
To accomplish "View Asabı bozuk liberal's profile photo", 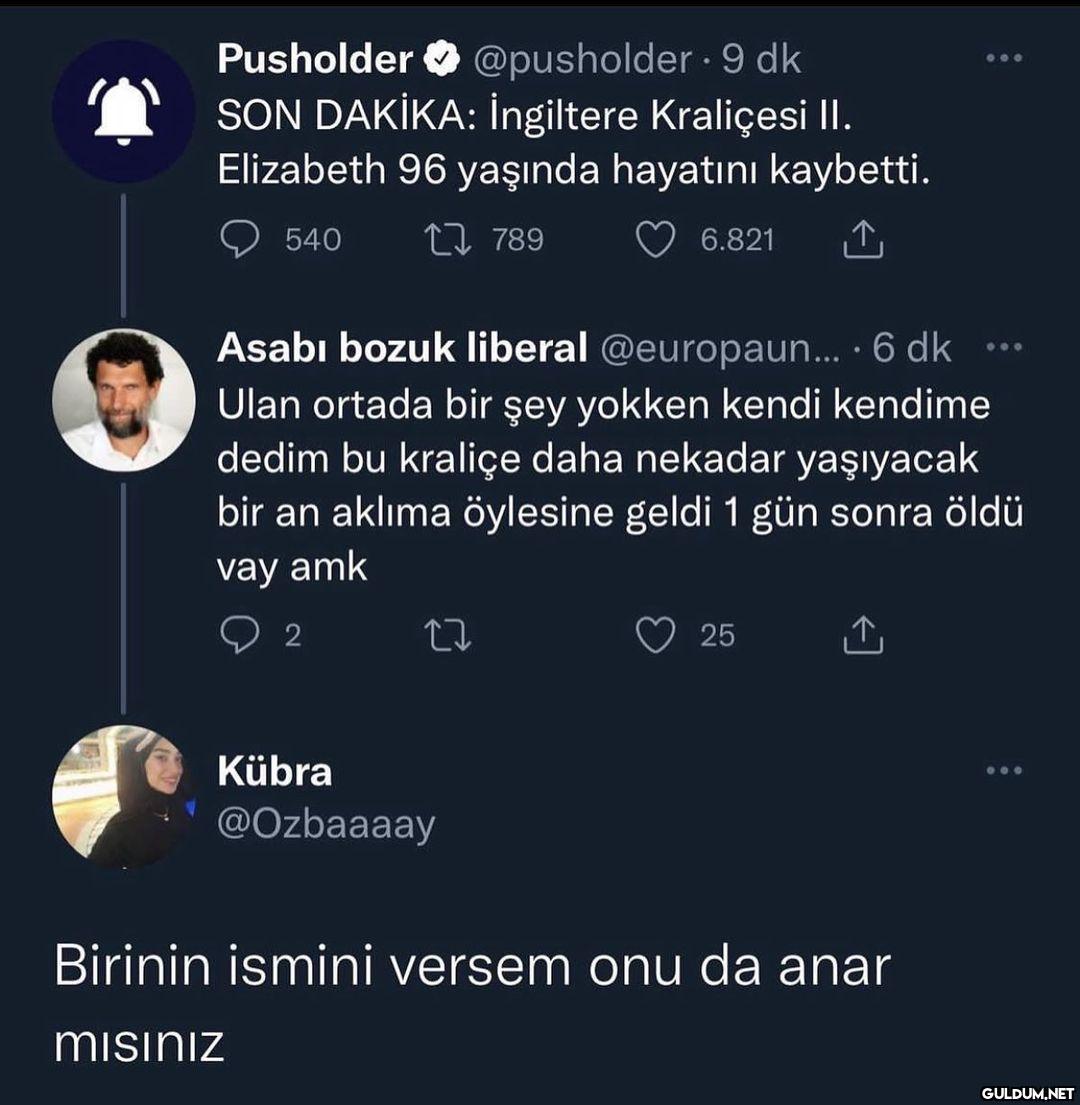I will [123, 400].
